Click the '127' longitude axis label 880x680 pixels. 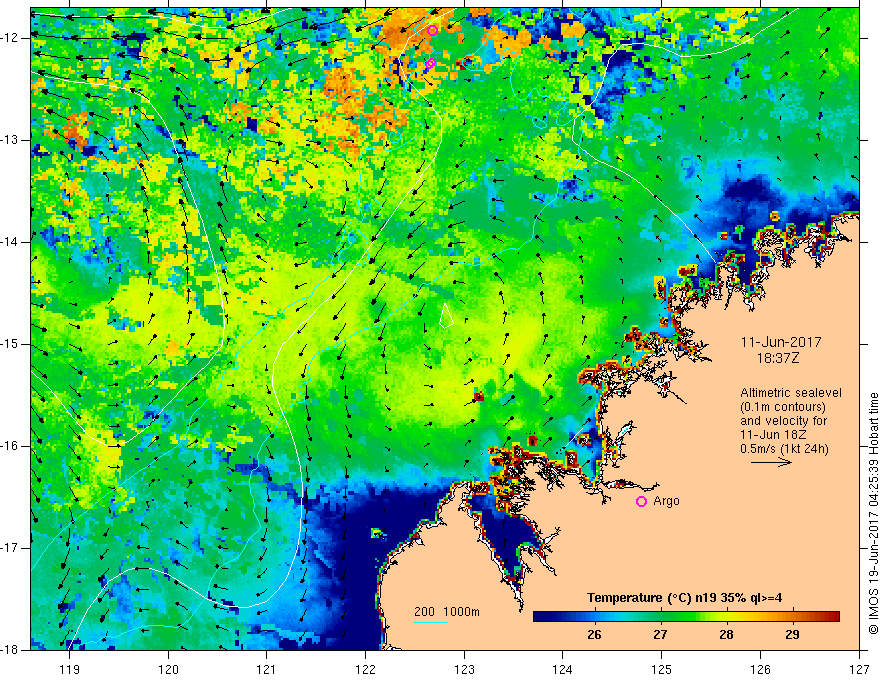click(x=859, y=669)
